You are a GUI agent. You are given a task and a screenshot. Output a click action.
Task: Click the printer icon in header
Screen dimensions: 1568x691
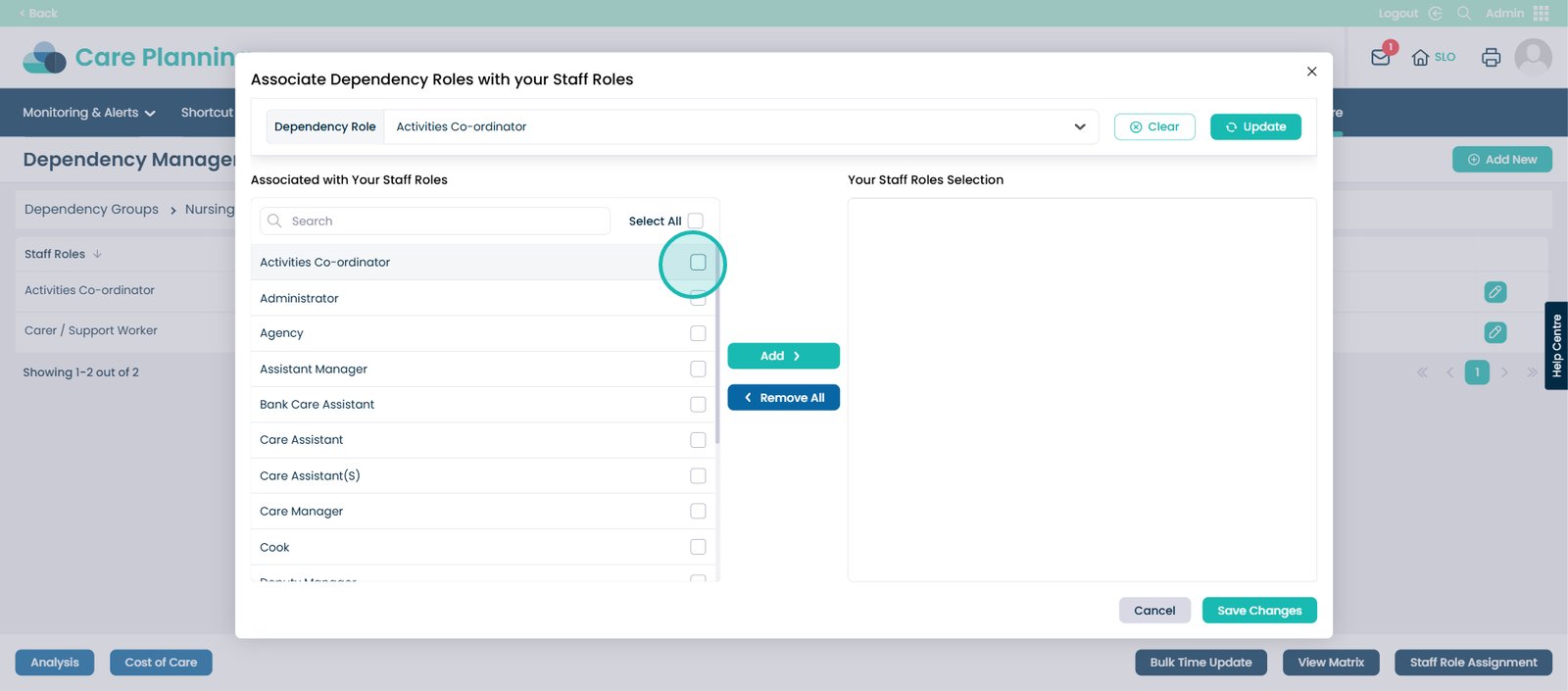[1491, 57]
